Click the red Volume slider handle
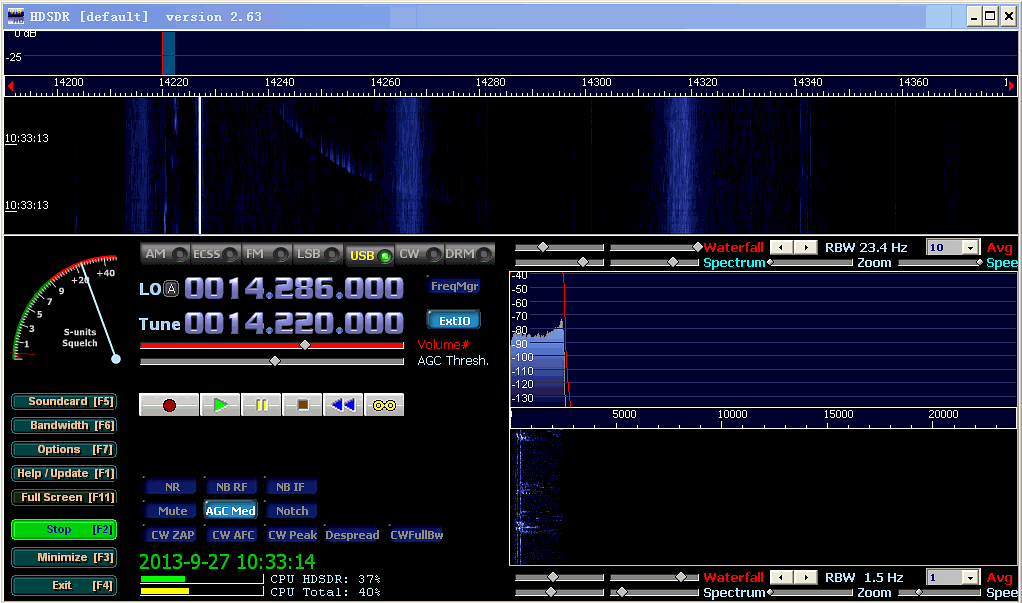 click(305, 345)
